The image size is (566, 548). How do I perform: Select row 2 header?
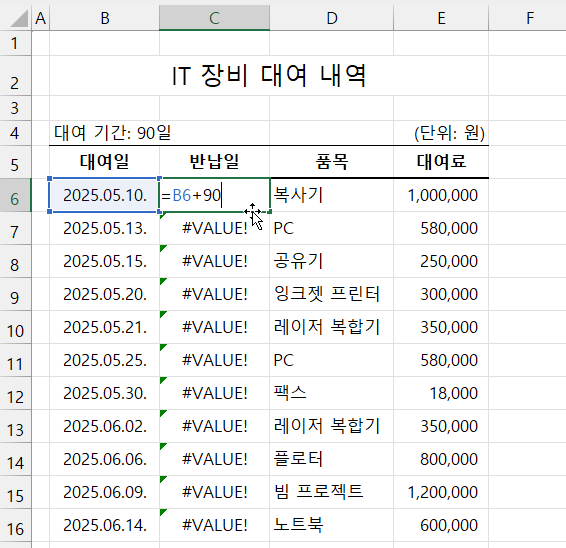point(15,75)
